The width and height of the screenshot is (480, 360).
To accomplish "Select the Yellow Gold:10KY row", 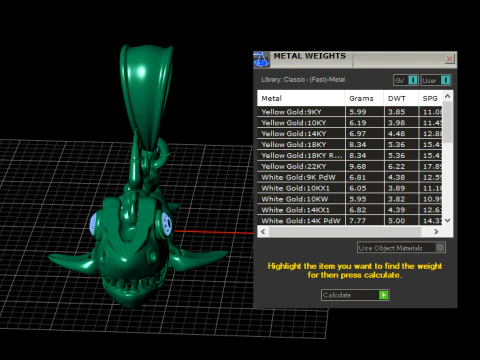I will (x=350, y=123).
